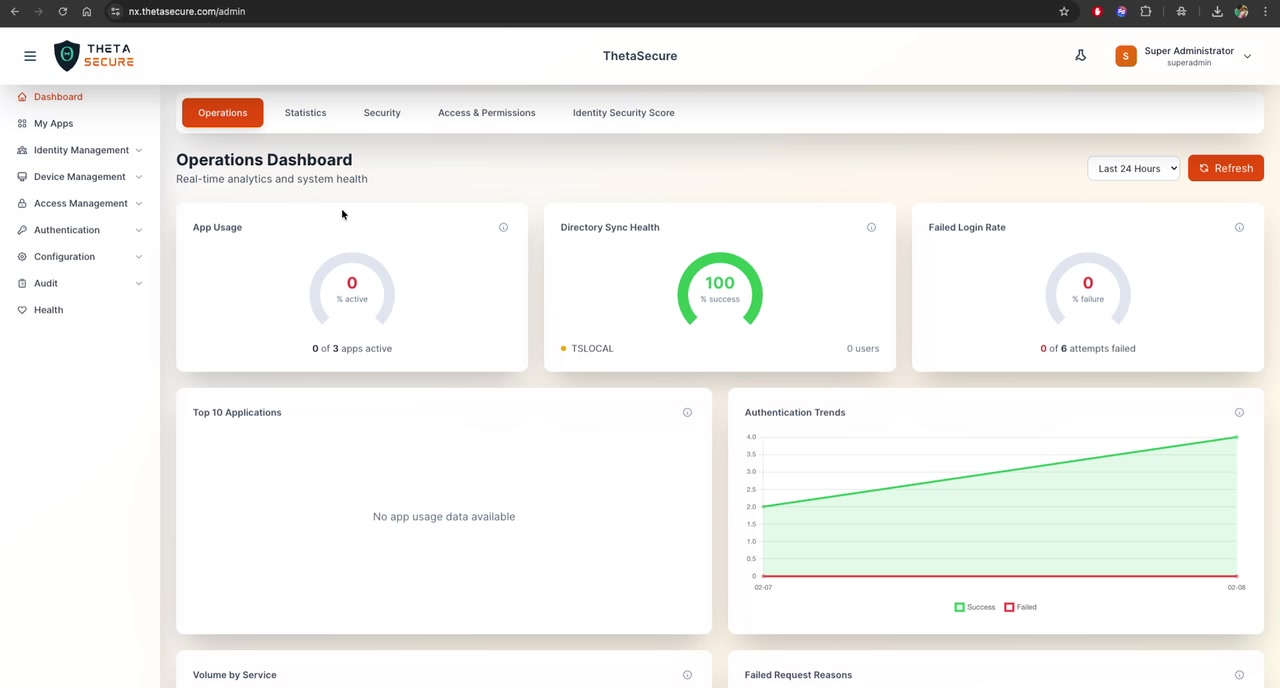This screenshot has width=1280, height=688.
Task: Toggle the Failed legend in Authentication Trends
Action: pos(1021,606)
